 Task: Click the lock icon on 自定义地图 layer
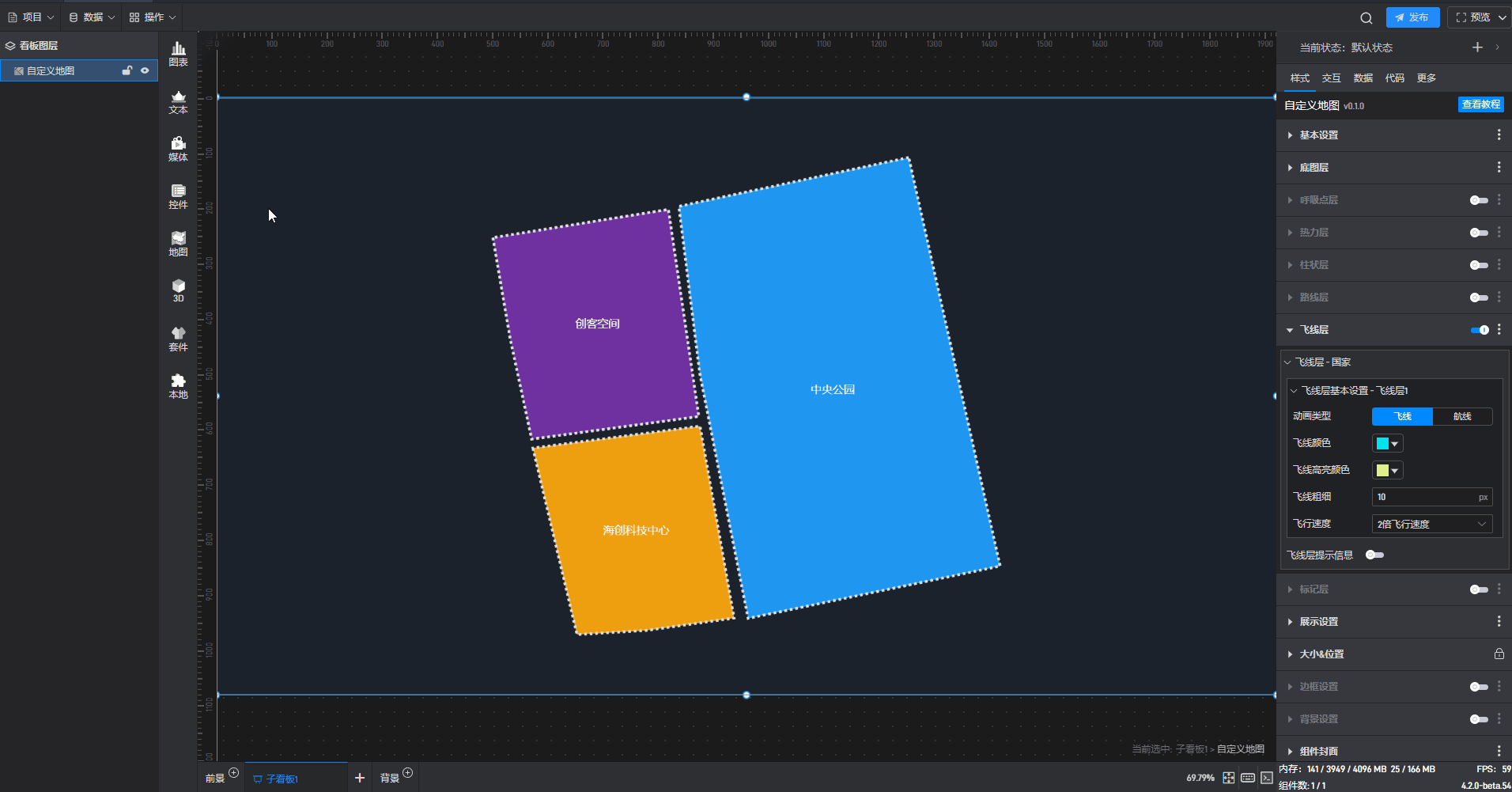pyautogui.click(x=127, y=70)
